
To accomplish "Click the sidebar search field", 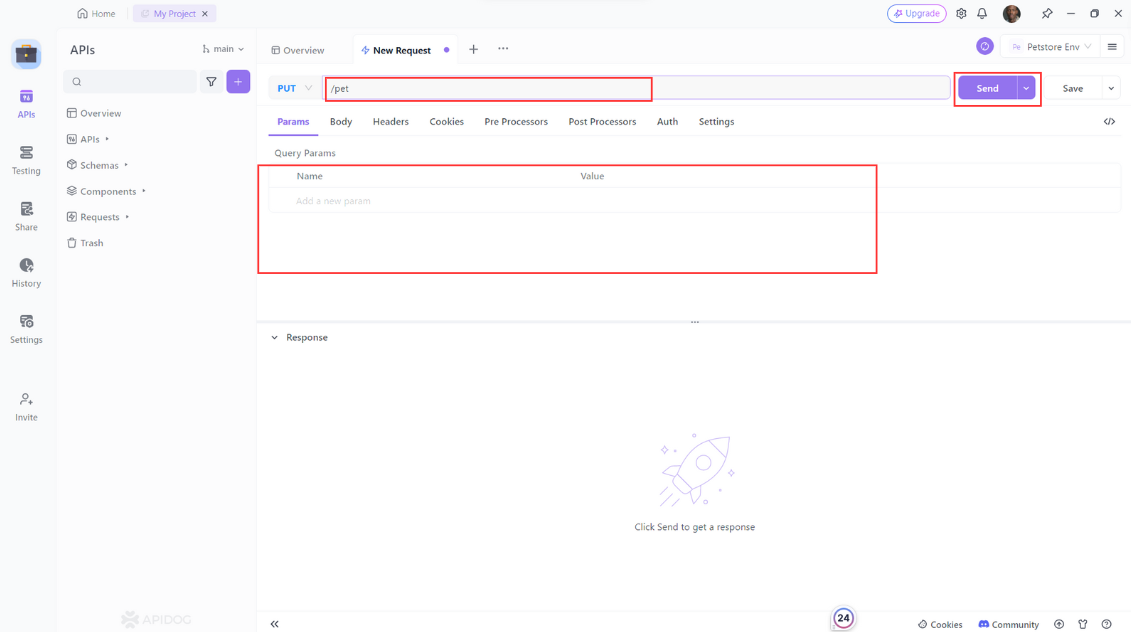I will coord(130,82).
